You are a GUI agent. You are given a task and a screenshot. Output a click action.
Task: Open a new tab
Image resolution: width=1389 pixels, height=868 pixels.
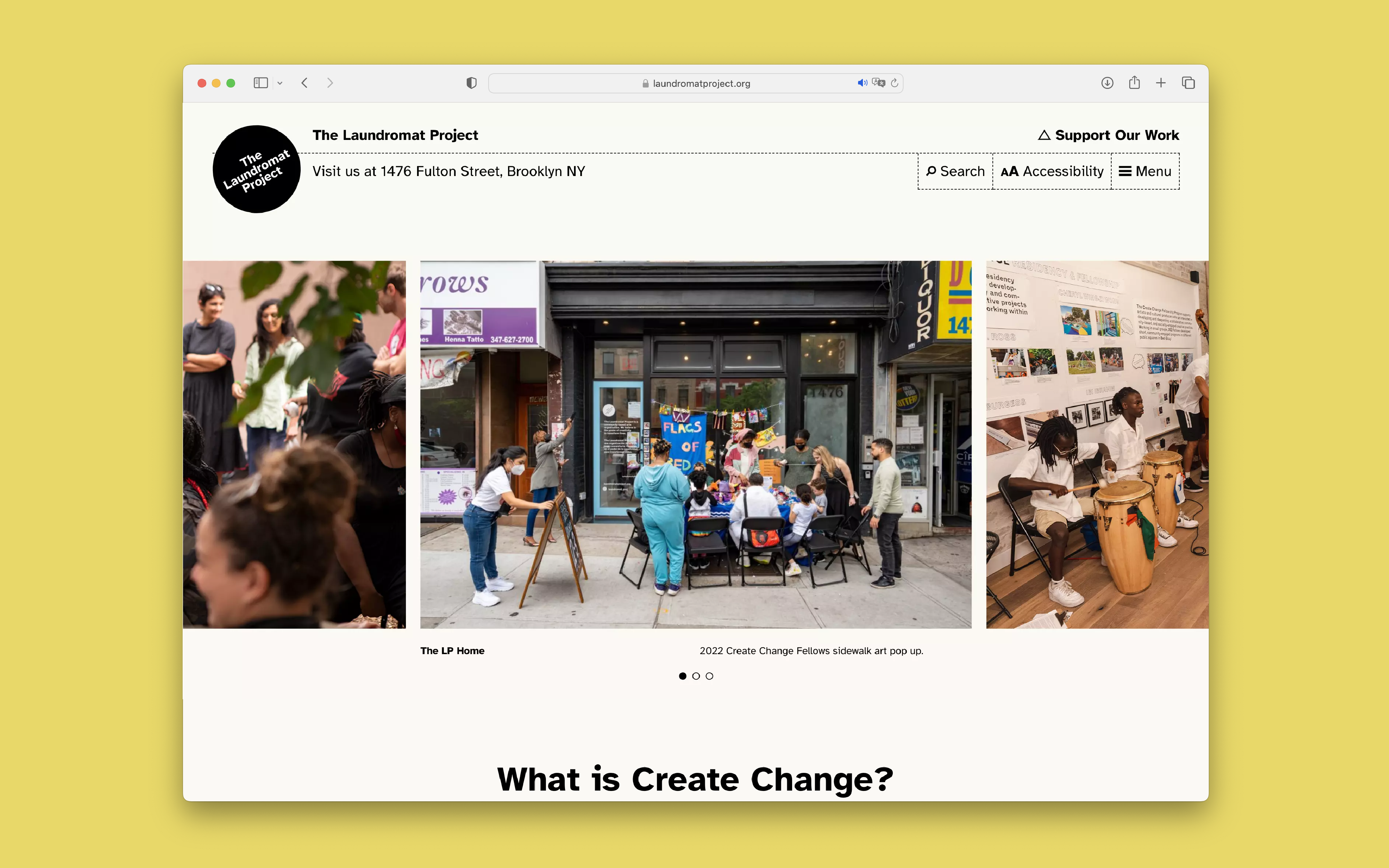[x=1161, y=83]
